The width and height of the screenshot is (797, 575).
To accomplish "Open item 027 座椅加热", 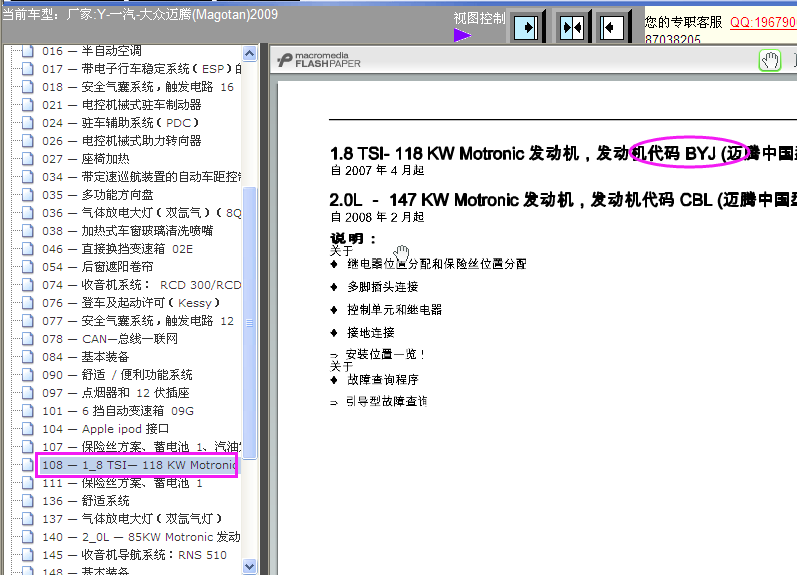I will 85,159.
